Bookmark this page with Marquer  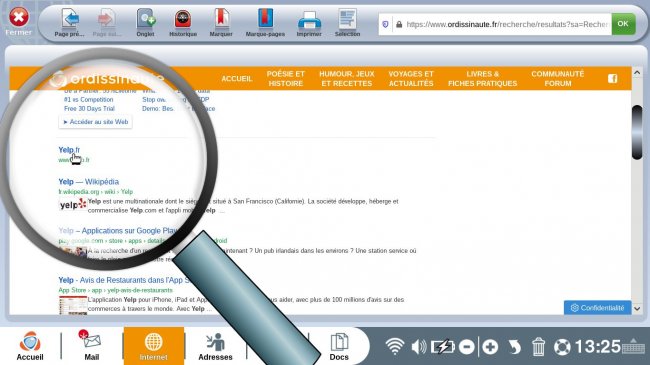(221, 23)
